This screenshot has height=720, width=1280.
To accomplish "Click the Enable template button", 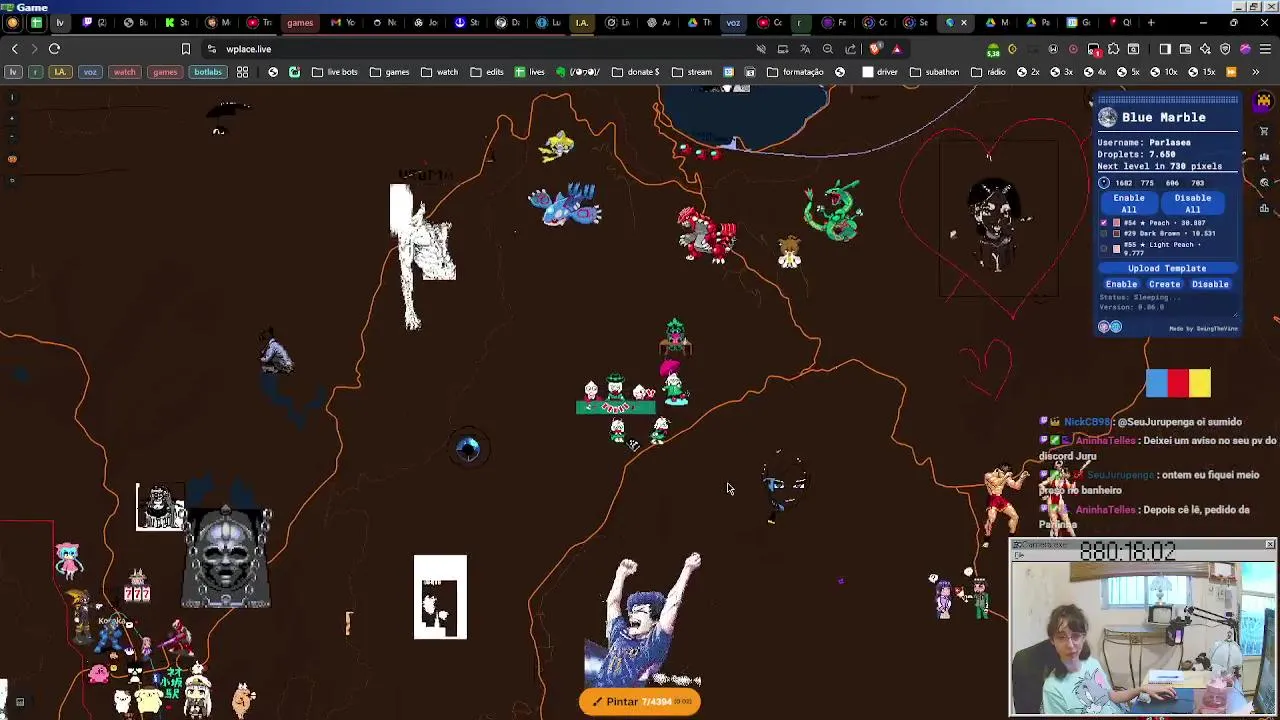I will (1121, 284).
